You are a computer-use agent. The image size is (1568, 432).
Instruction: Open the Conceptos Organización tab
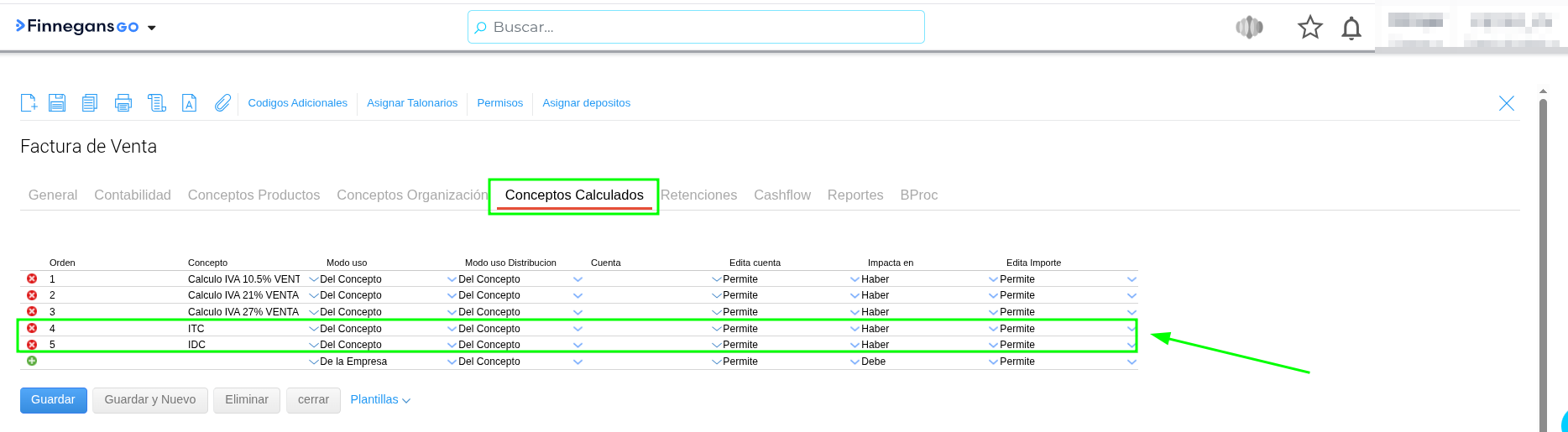[x=412, y=195]
